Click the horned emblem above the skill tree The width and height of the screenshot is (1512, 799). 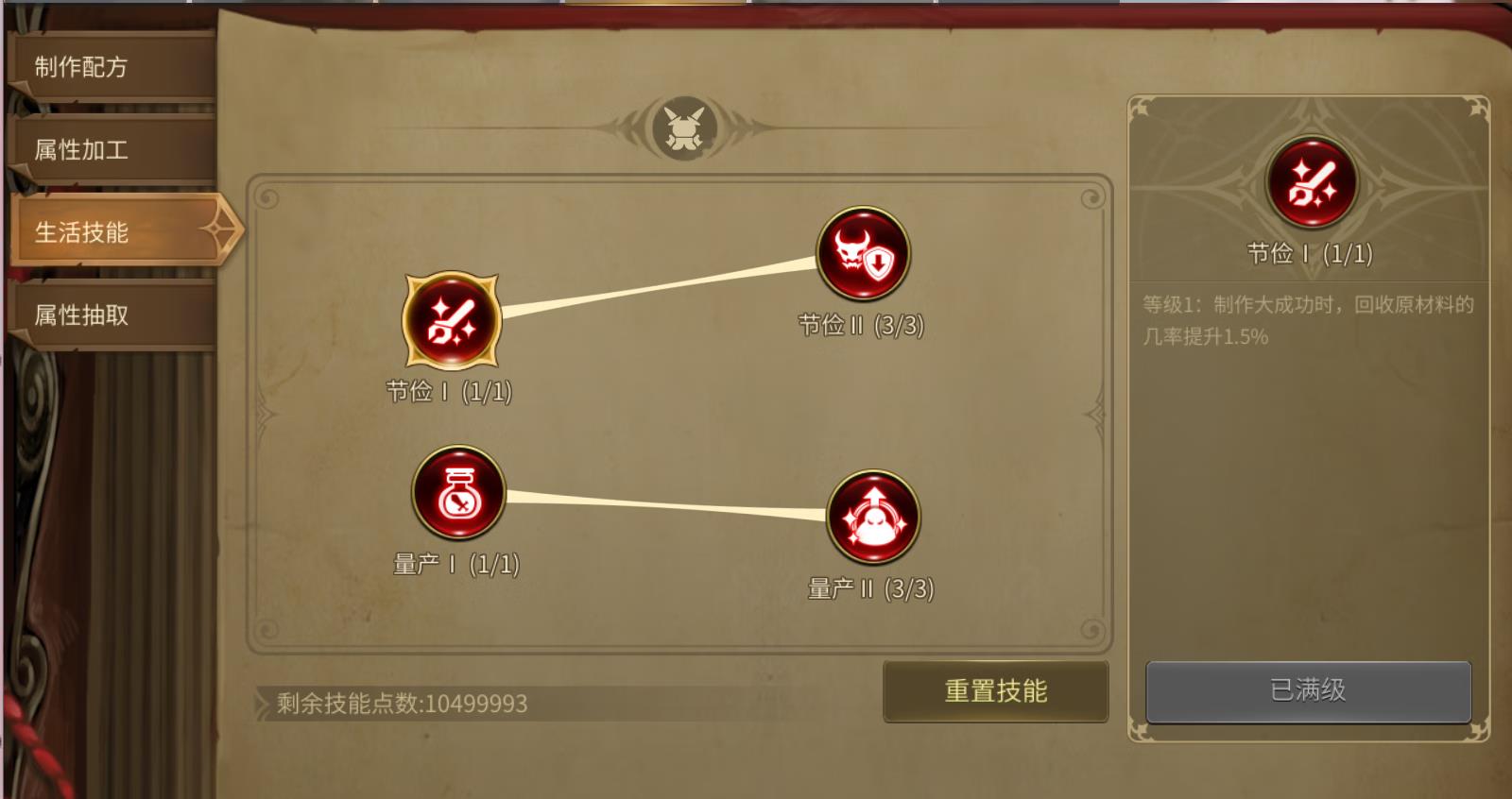pos(686,128)
